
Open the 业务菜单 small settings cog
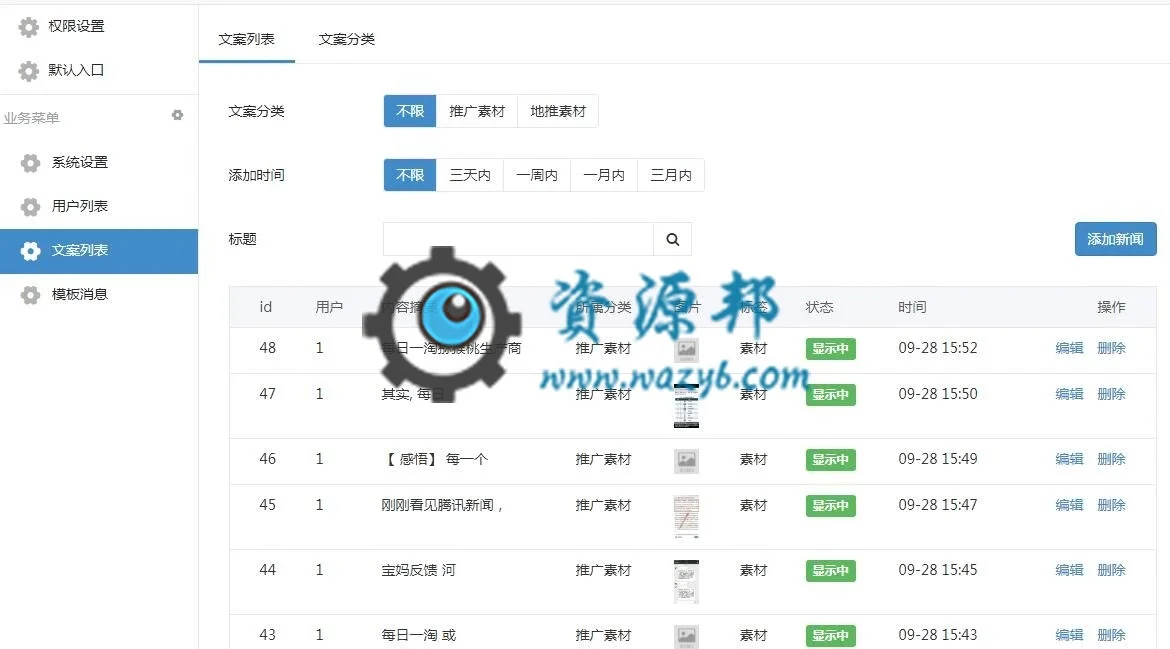click(x=177, y=115)
